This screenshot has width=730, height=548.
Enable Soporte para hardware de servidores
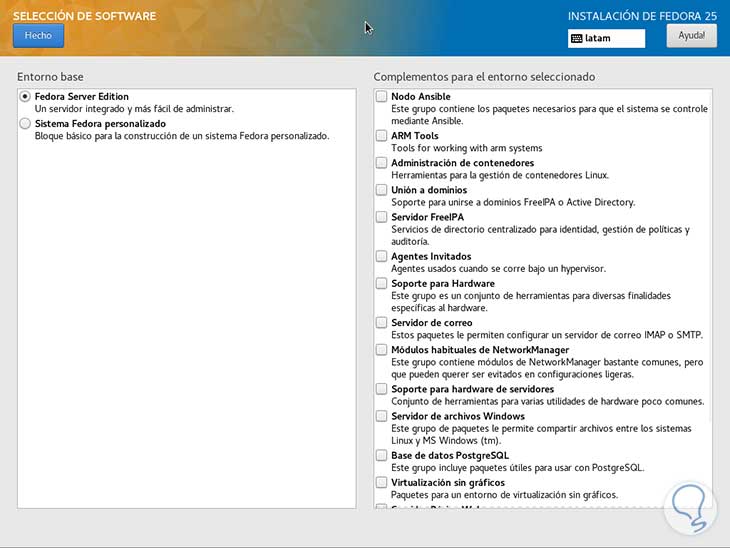[x=381, y=388]
